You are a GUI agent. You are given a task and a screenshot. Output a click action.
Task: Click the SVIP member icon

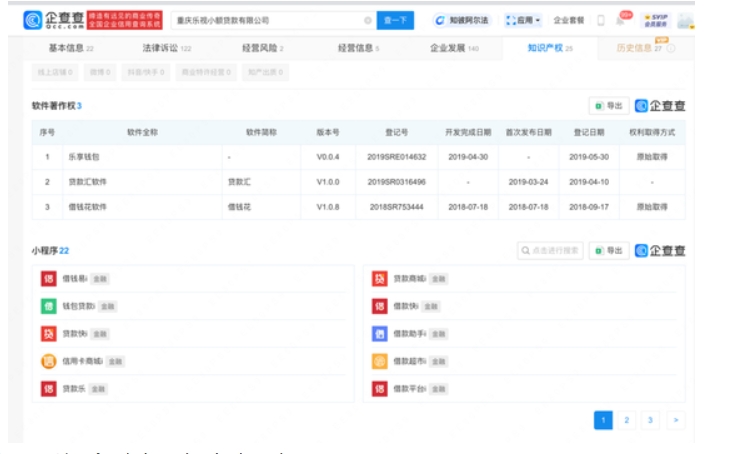coord(656,20)
